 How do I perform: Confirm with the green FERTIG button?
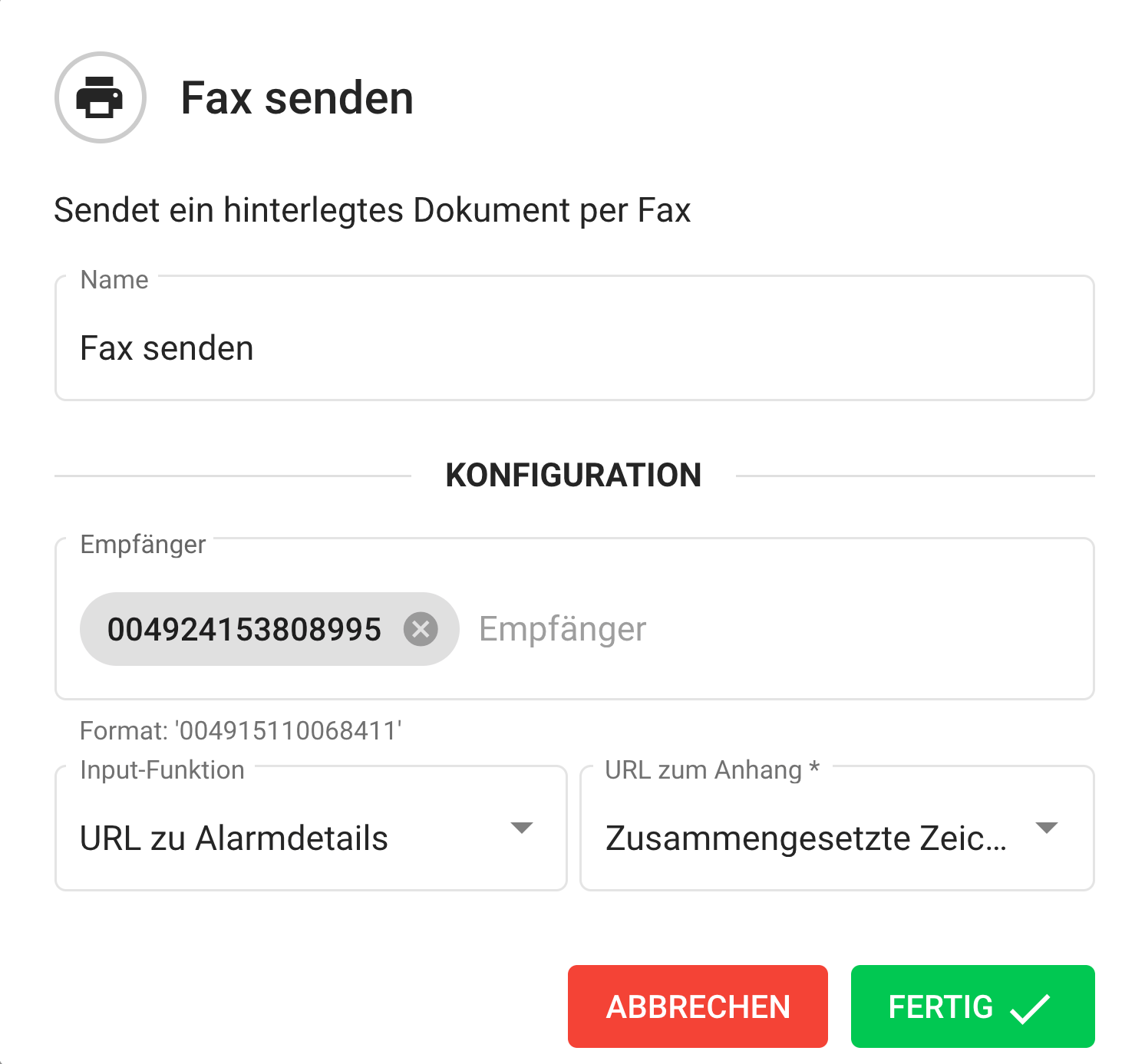(x=972, y=1006)
